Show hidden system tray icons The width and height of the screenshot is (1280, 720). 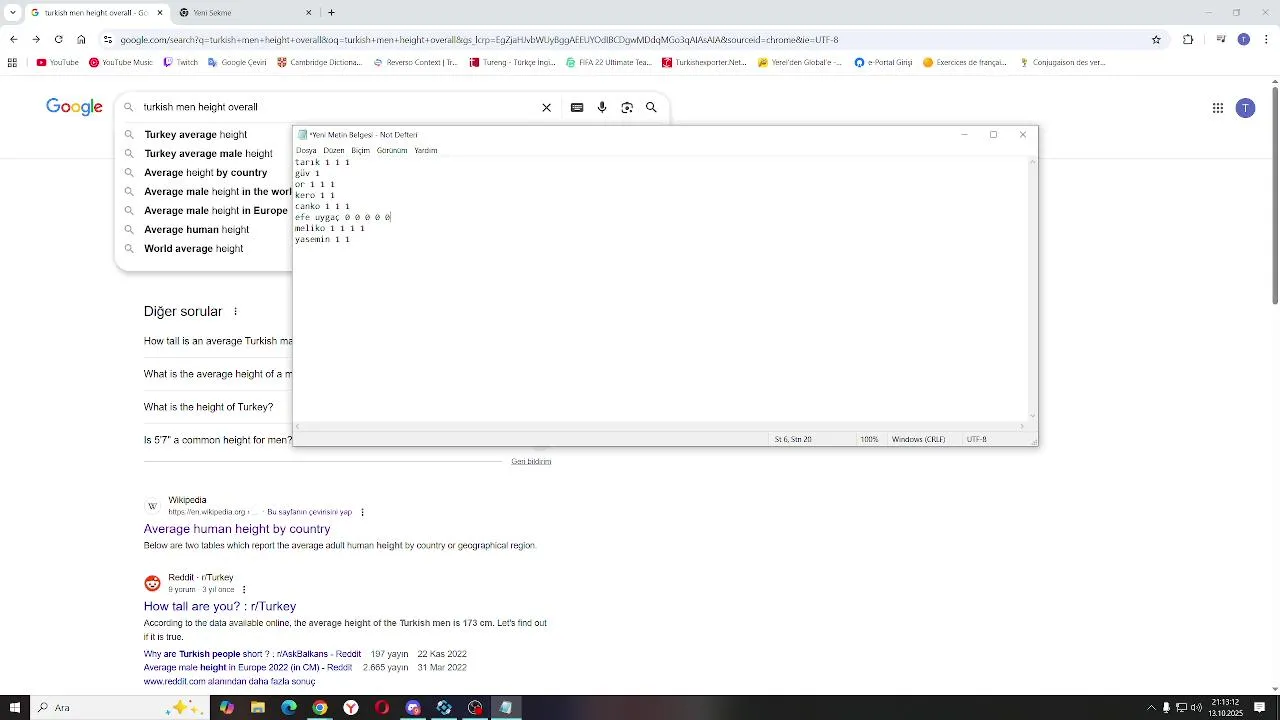[x=1151, y=708]
